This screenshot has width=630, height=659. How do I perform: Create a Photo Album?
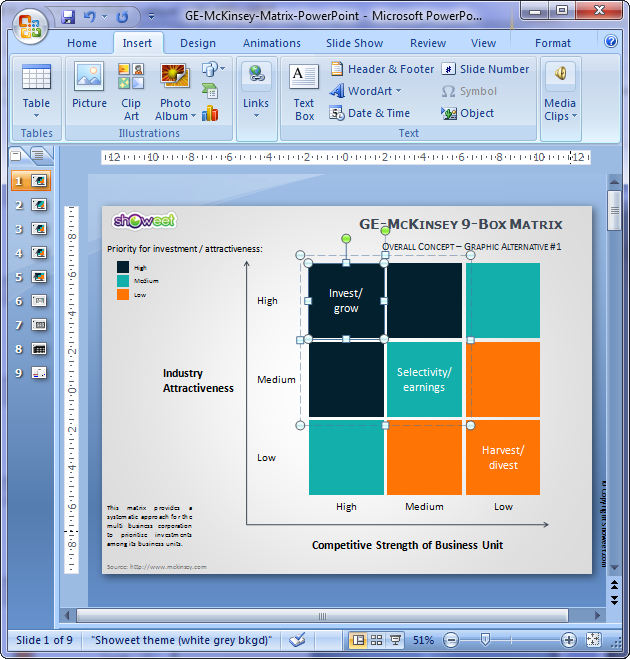175,91
